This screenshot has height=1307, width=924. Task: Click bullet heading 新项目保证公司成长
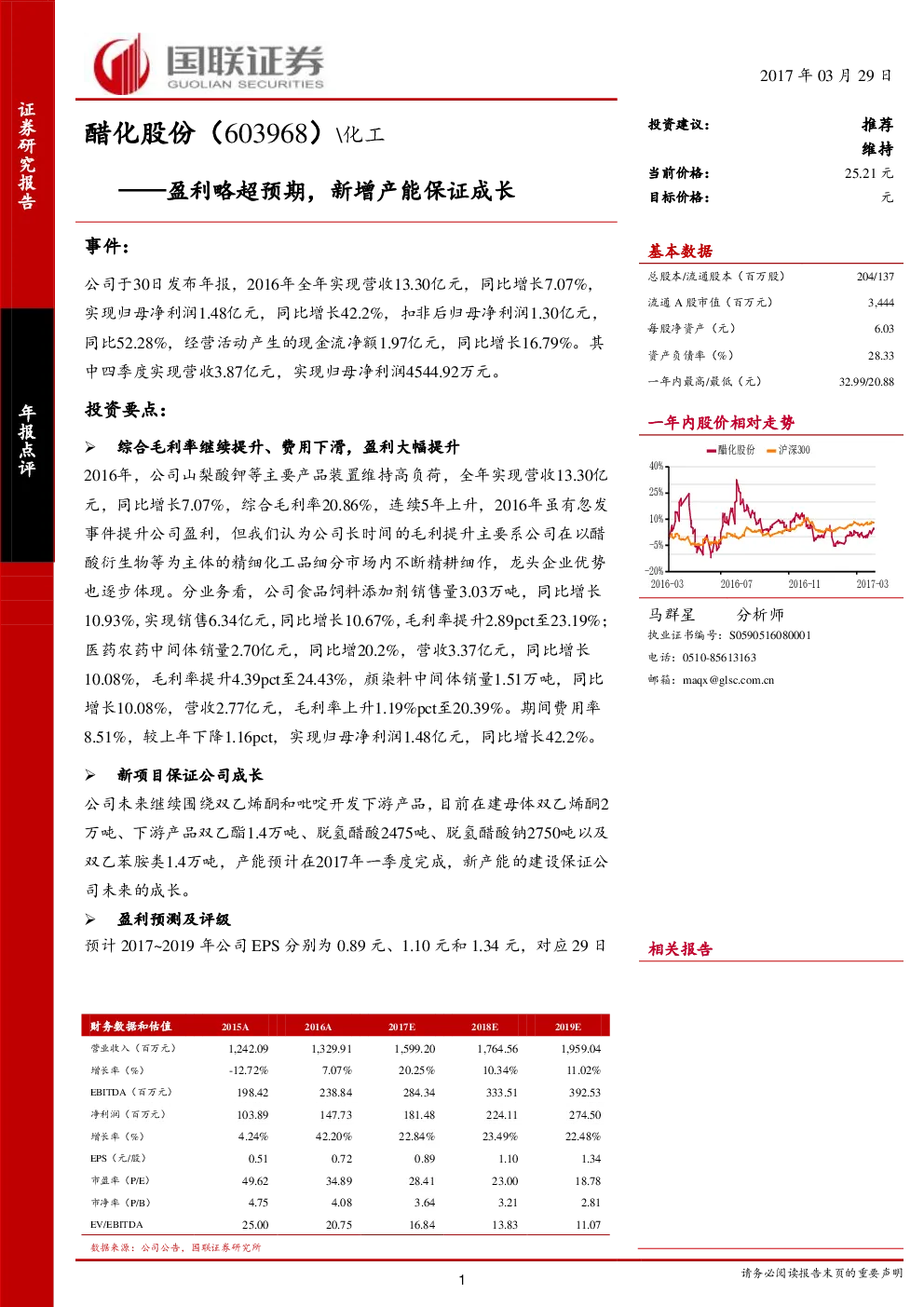coord(190,775)
